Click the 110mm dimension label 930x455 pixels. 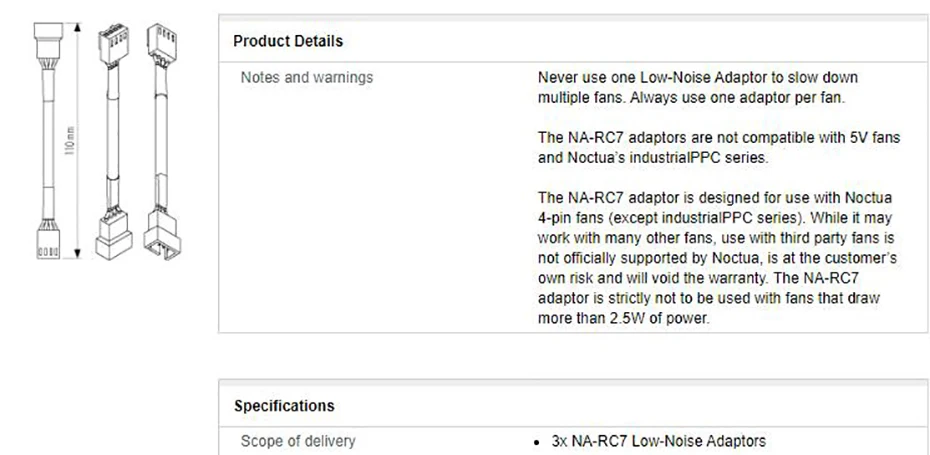(x=69, y=147)
